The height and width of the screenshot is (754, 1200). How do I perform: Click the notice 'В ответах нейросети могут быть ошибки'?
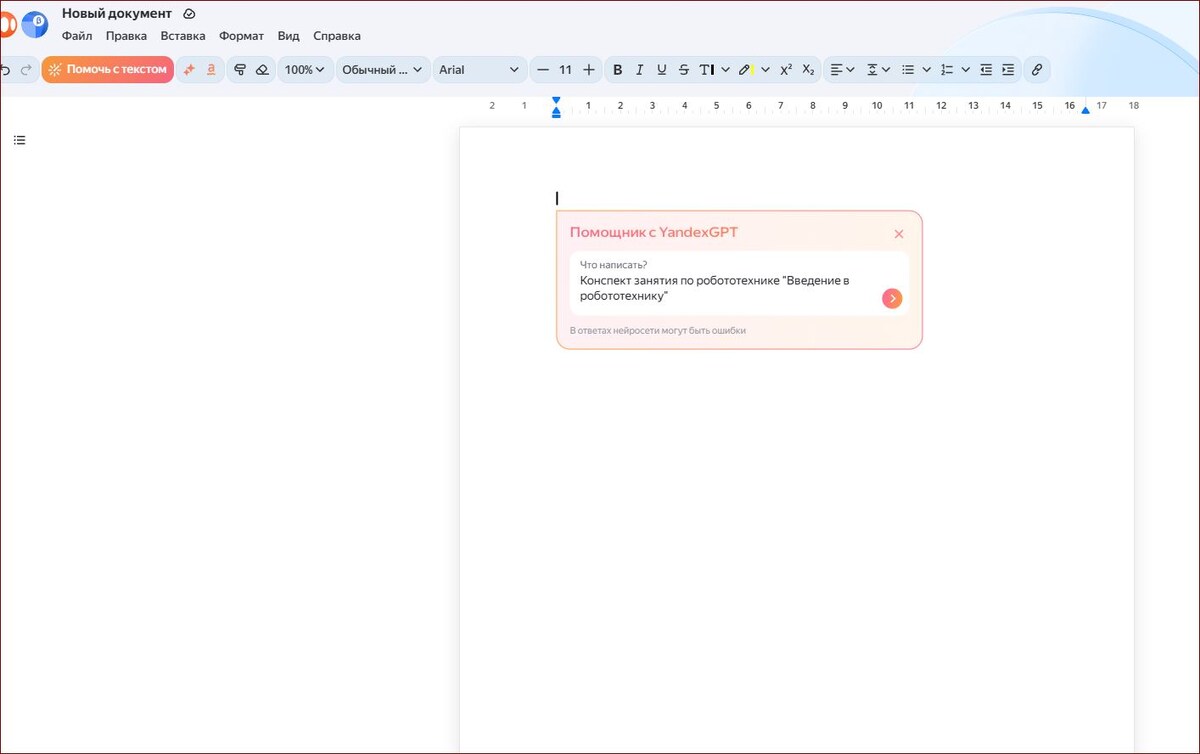click(658, 331)
